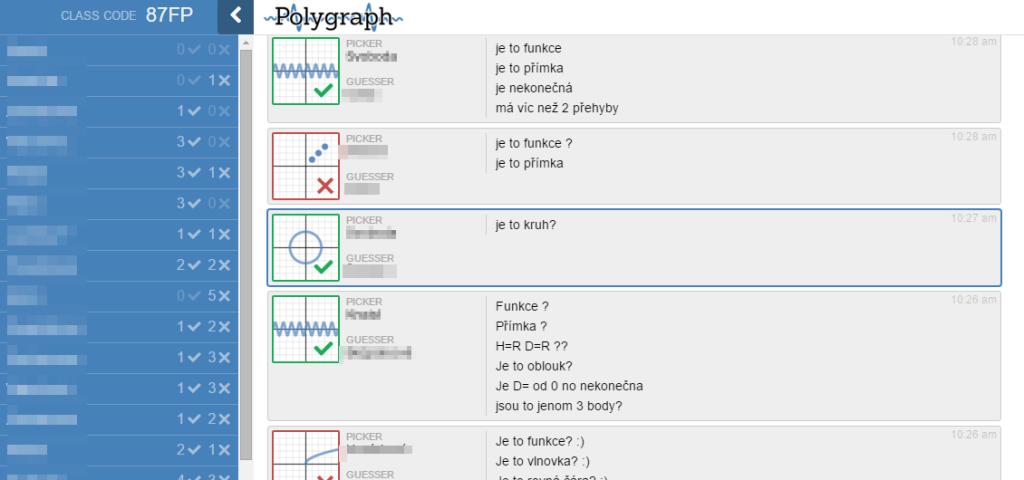Click the up arrow of the sidebar scrollbar
The width and height of the screenshot is (1024, 480).
click(246, 43)
